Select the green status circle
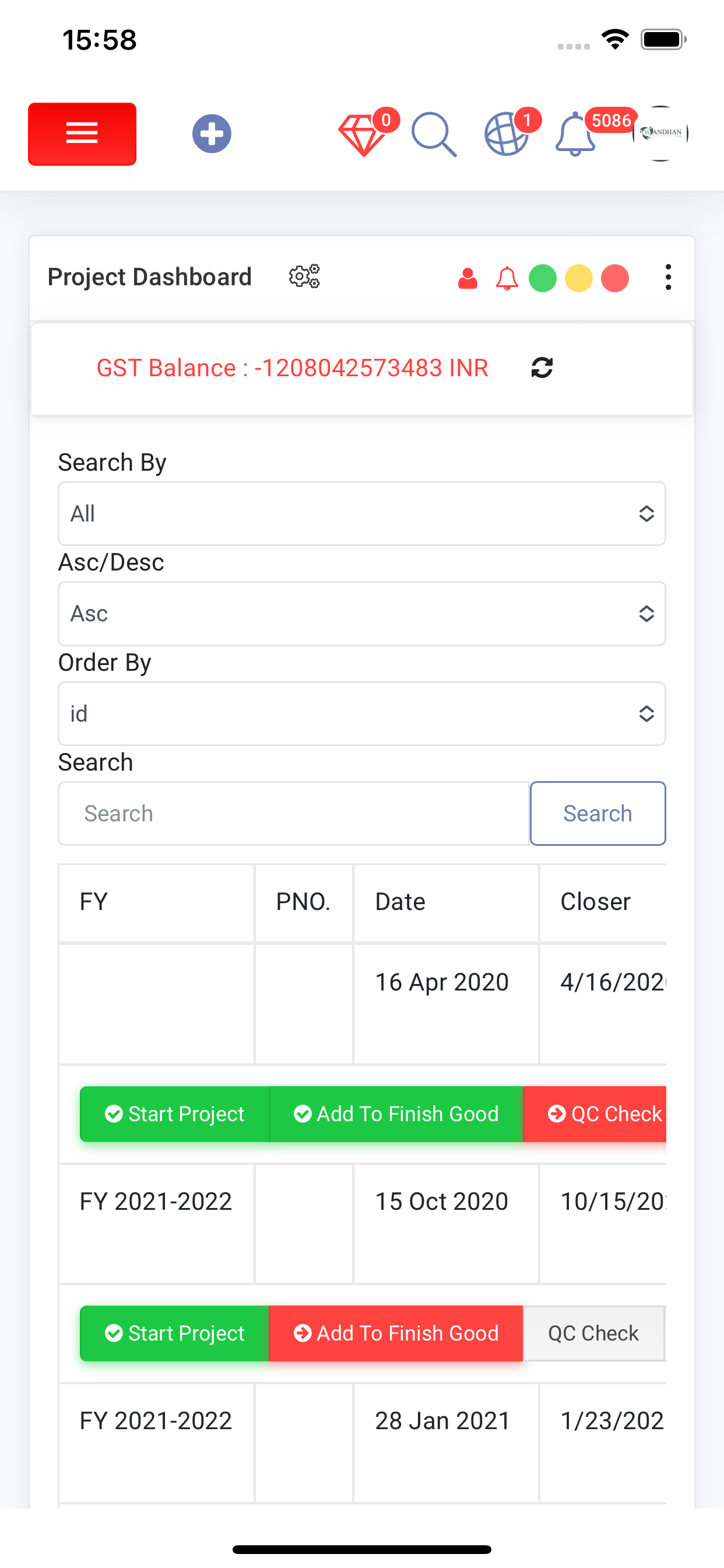The image size is (724, 1568). click(x=543, y=279)
